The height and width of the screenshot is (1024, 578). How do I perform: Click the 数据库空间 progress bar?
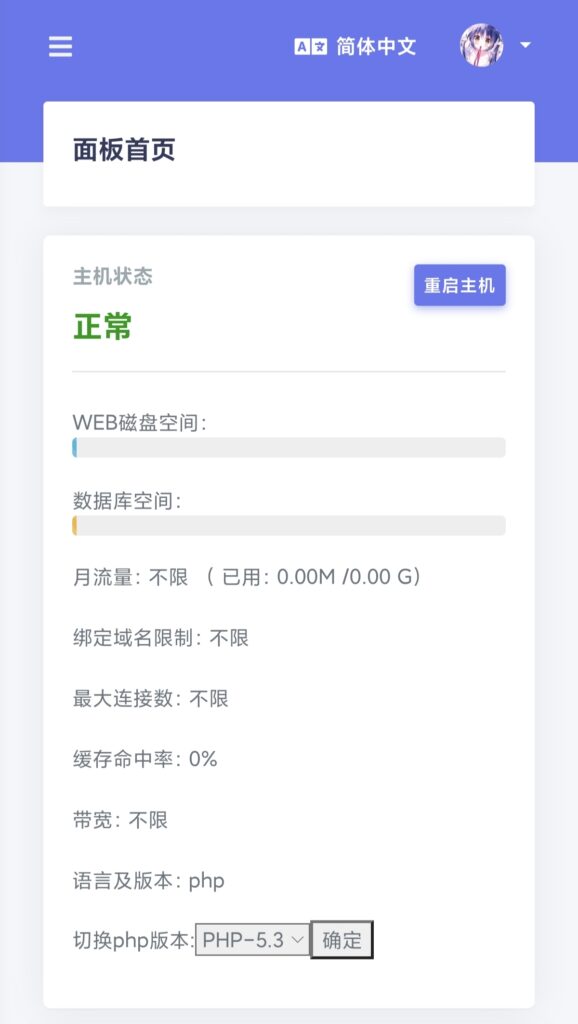[287, 523]
